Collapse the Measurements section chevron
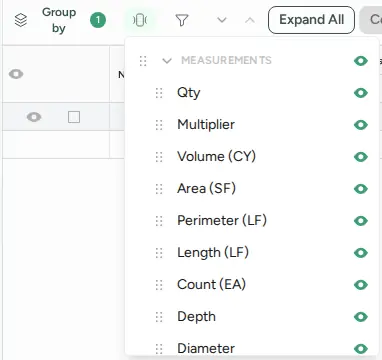Screen dimensions: 382x360 [x=167, y=61]
